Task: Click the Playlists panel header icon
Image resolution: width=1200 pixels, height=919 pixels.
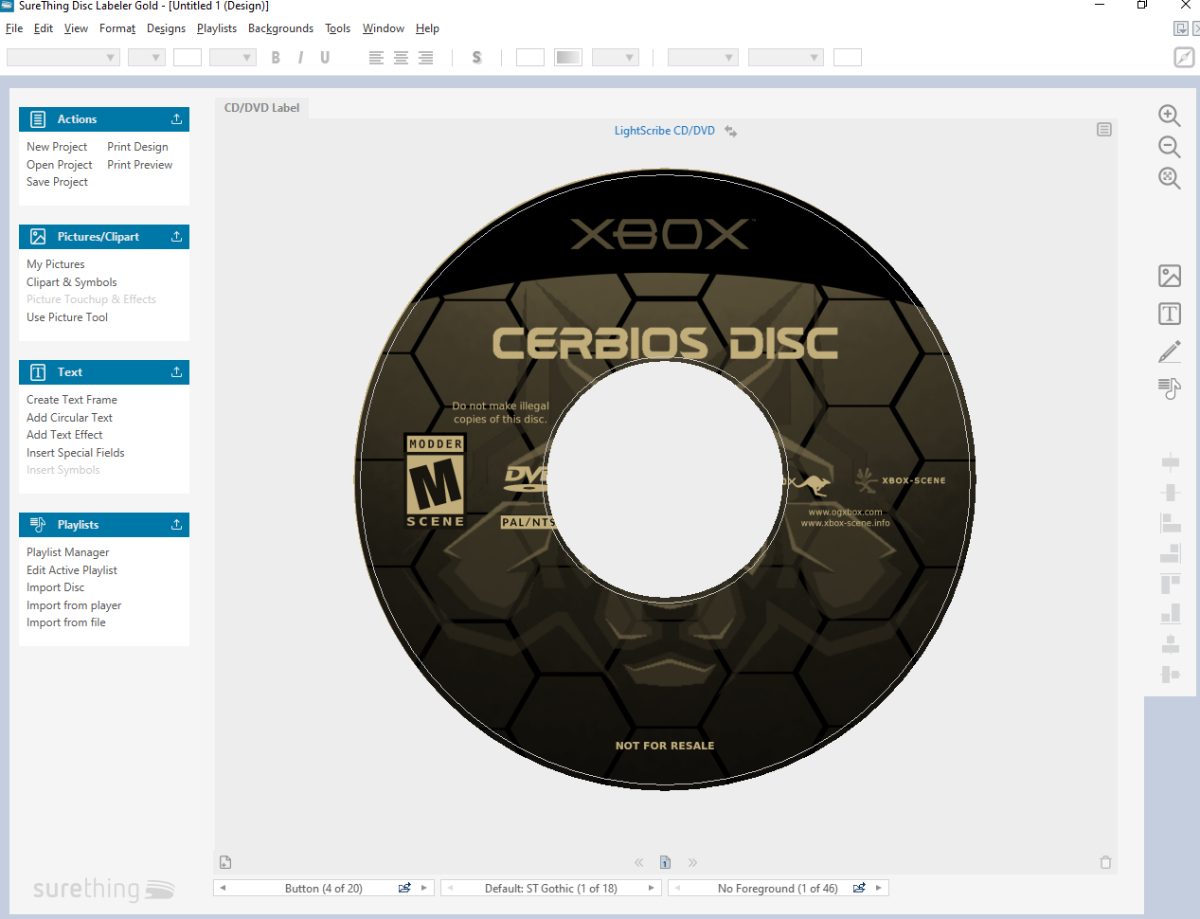Action: (38, 524)
